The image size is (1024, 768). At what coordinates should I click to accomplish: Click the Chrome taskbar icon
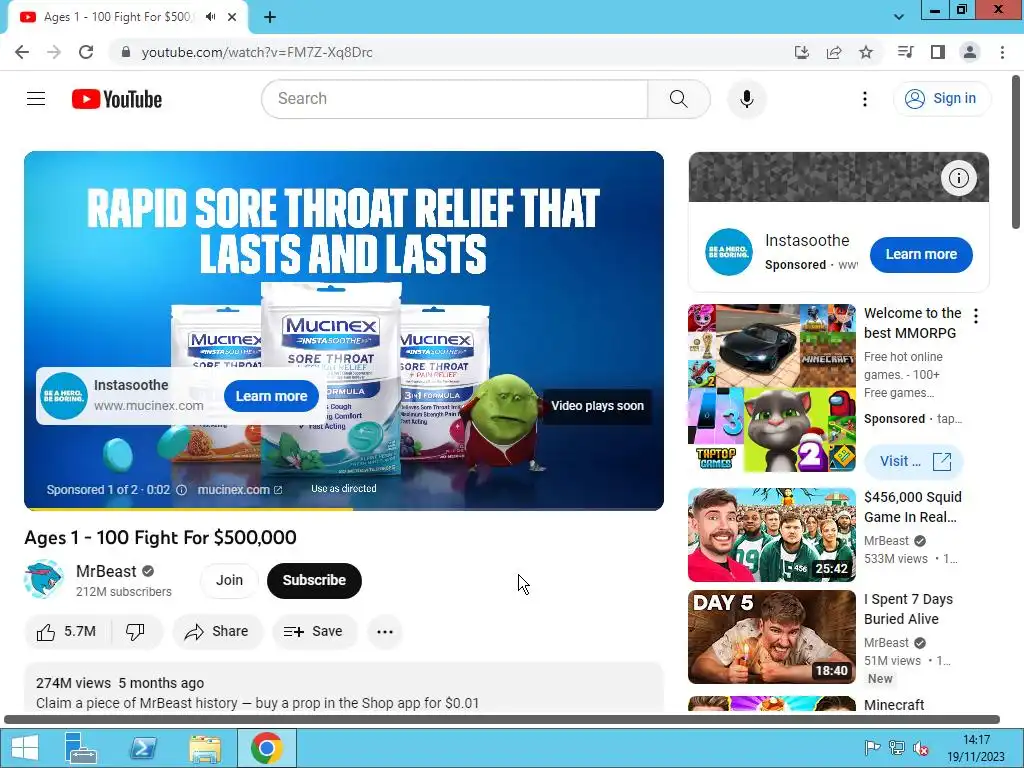266,748
